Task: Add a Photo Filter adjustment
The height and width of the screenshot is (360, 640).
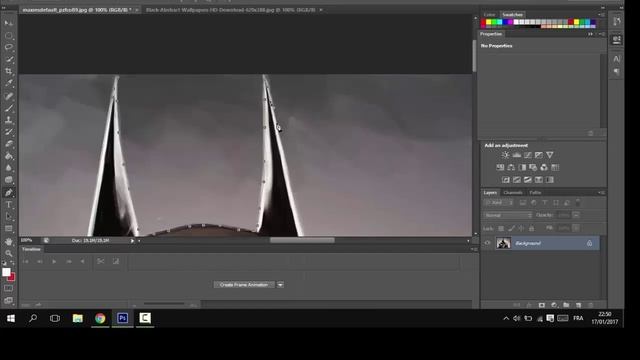Action: (x=533, y=167)
